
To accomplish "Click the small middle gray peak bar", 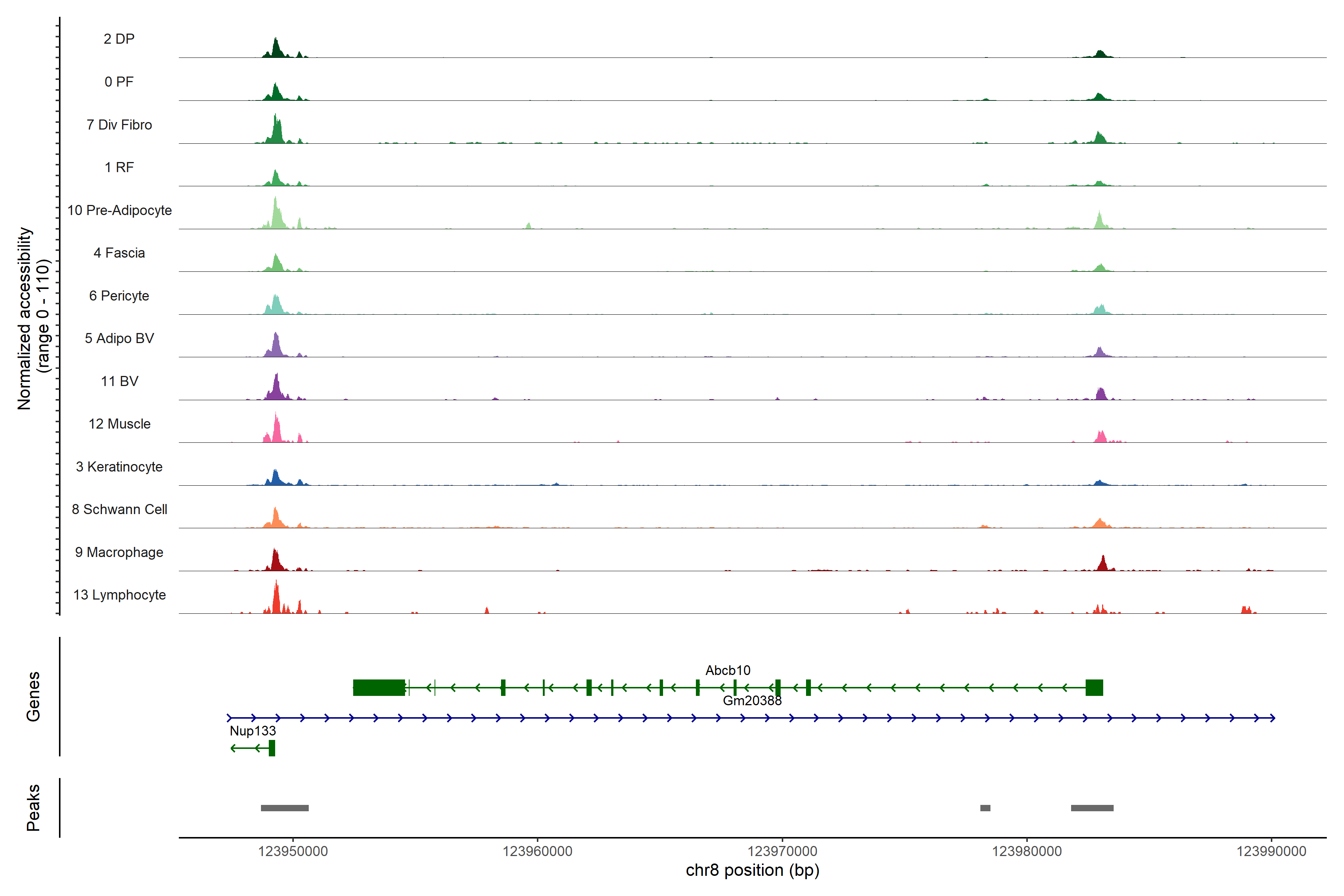I will 985,808.
